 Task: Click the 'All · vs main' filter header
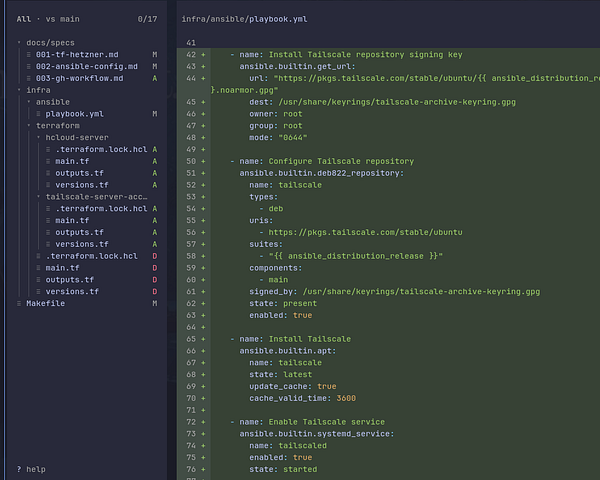pos(48,19)
